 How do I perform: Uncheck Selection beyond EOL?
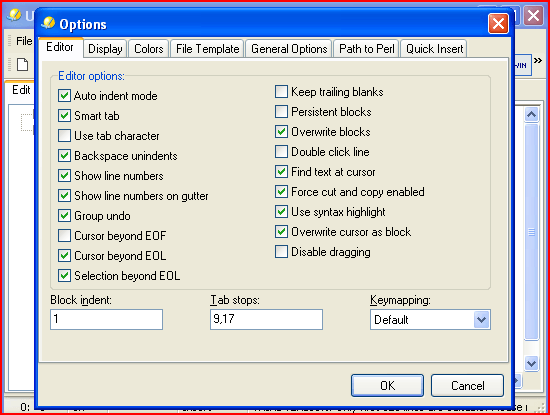pyautogui.click(x=64, y=276)
